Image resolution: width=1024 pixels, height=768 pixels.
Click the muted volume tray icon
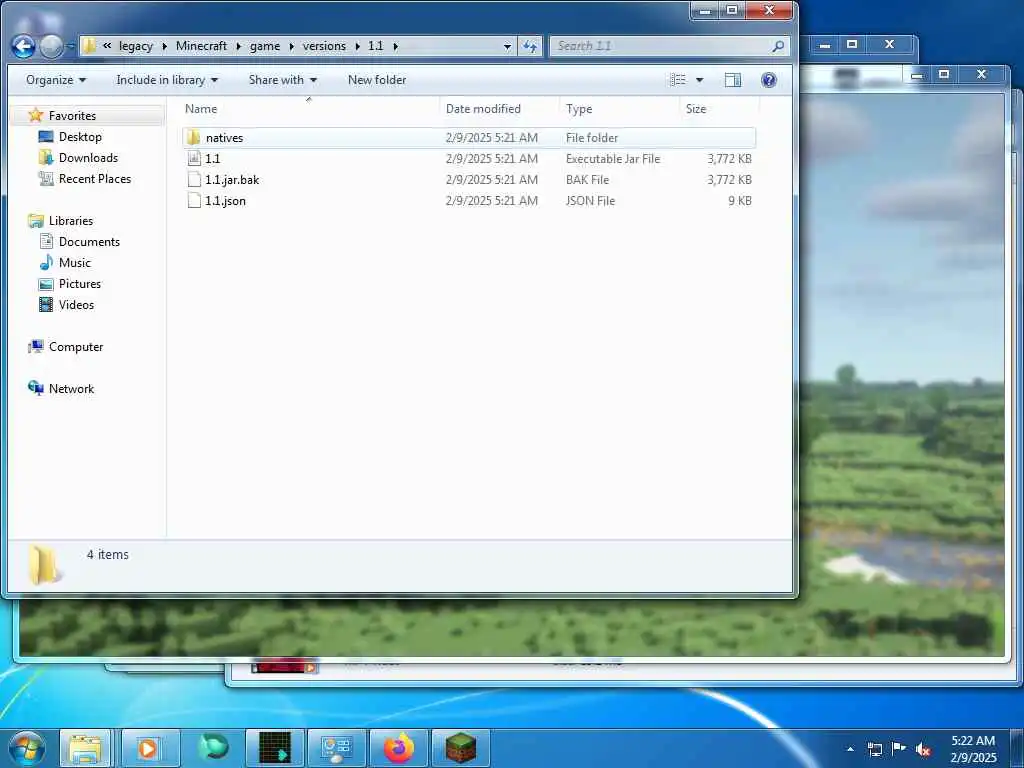[x=923, y=749]
